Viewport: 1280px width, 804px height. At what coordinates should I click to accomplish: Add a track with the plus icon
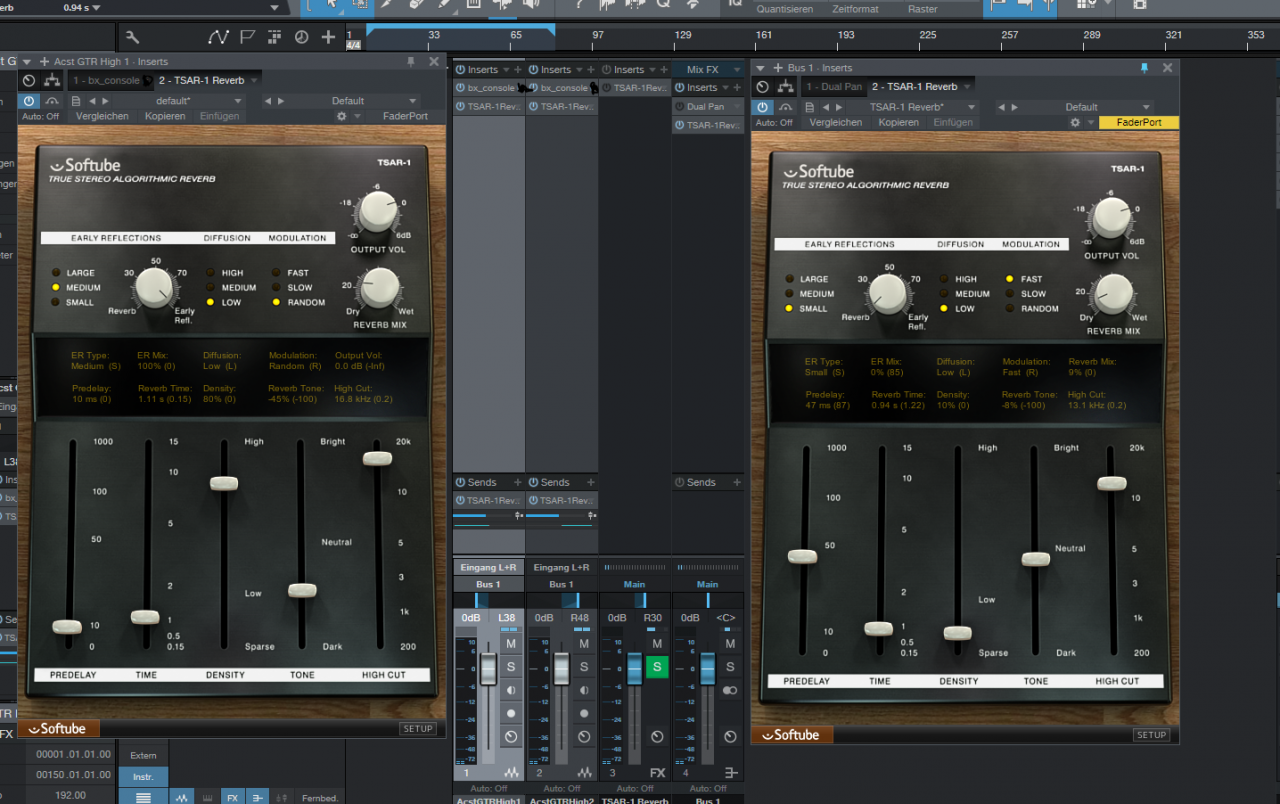tap(328, 38)
